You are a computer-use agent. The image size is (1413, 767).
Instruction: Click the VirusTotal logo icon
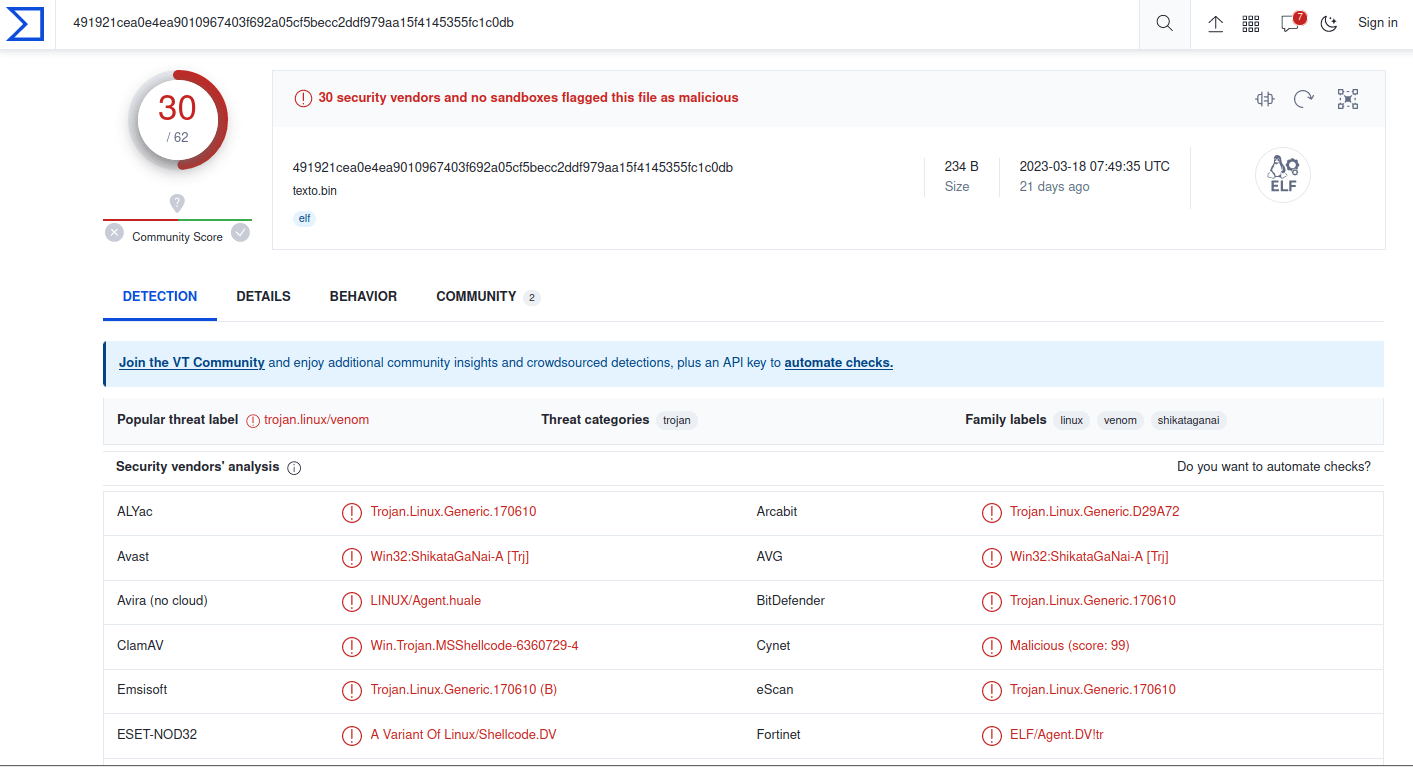[25, 23]
